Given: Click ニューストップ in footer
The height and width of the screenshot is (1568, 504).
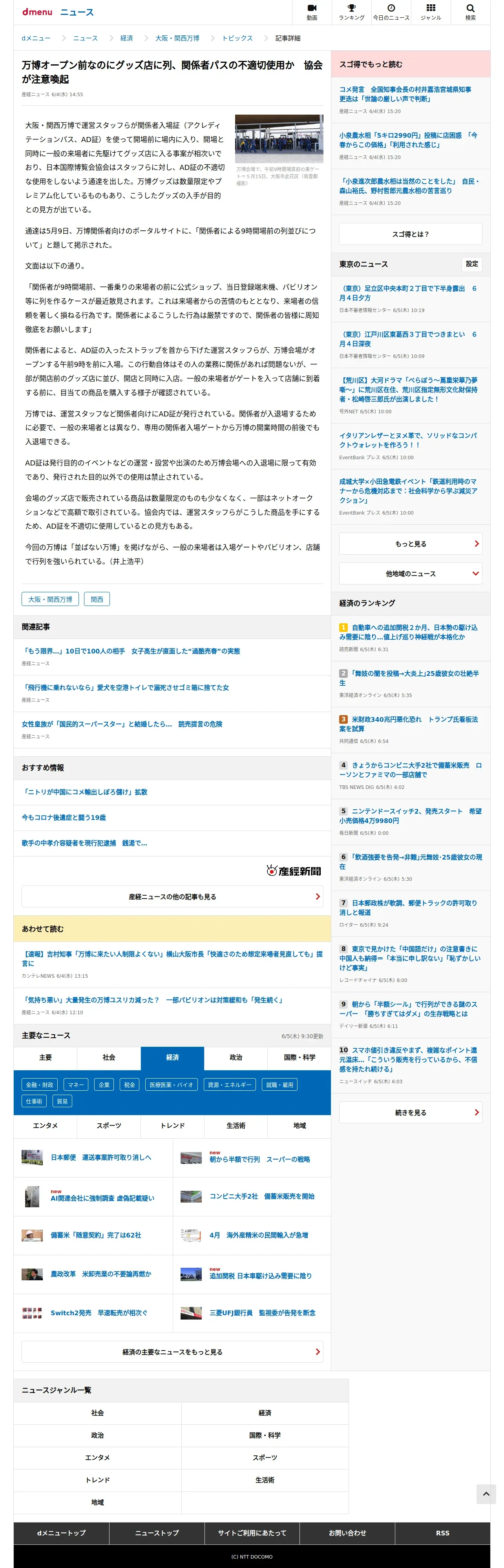Looking at the screenshot, I should pyautogui.click(x=157, y=1533).
